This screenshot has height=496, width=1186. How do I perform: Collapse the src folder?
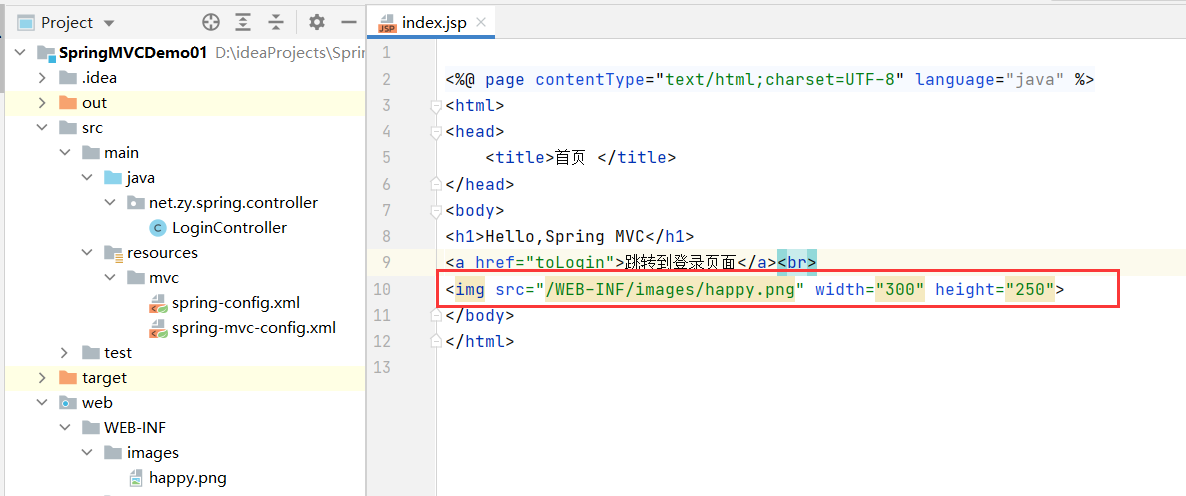click(43, 128)
